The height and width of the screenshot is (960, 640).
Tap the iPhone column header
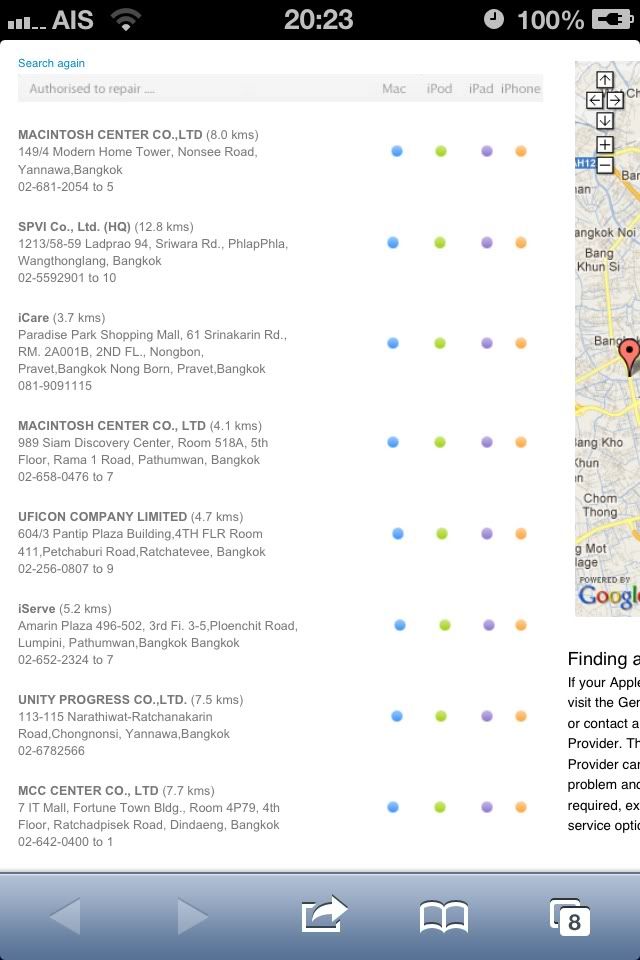520,89
